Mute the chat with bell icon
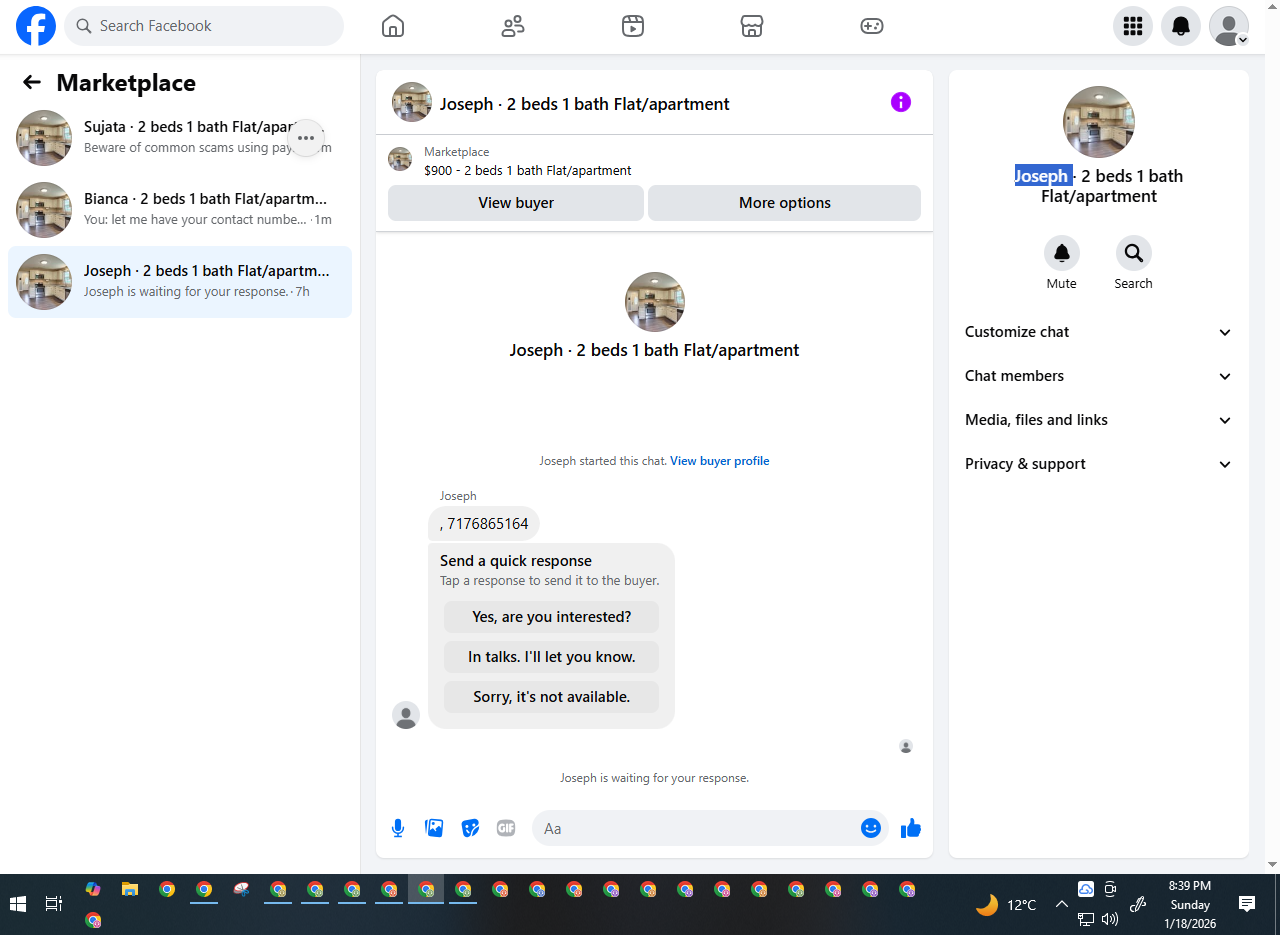The width and height of the screenshot is (1280, 935). 1062,253
